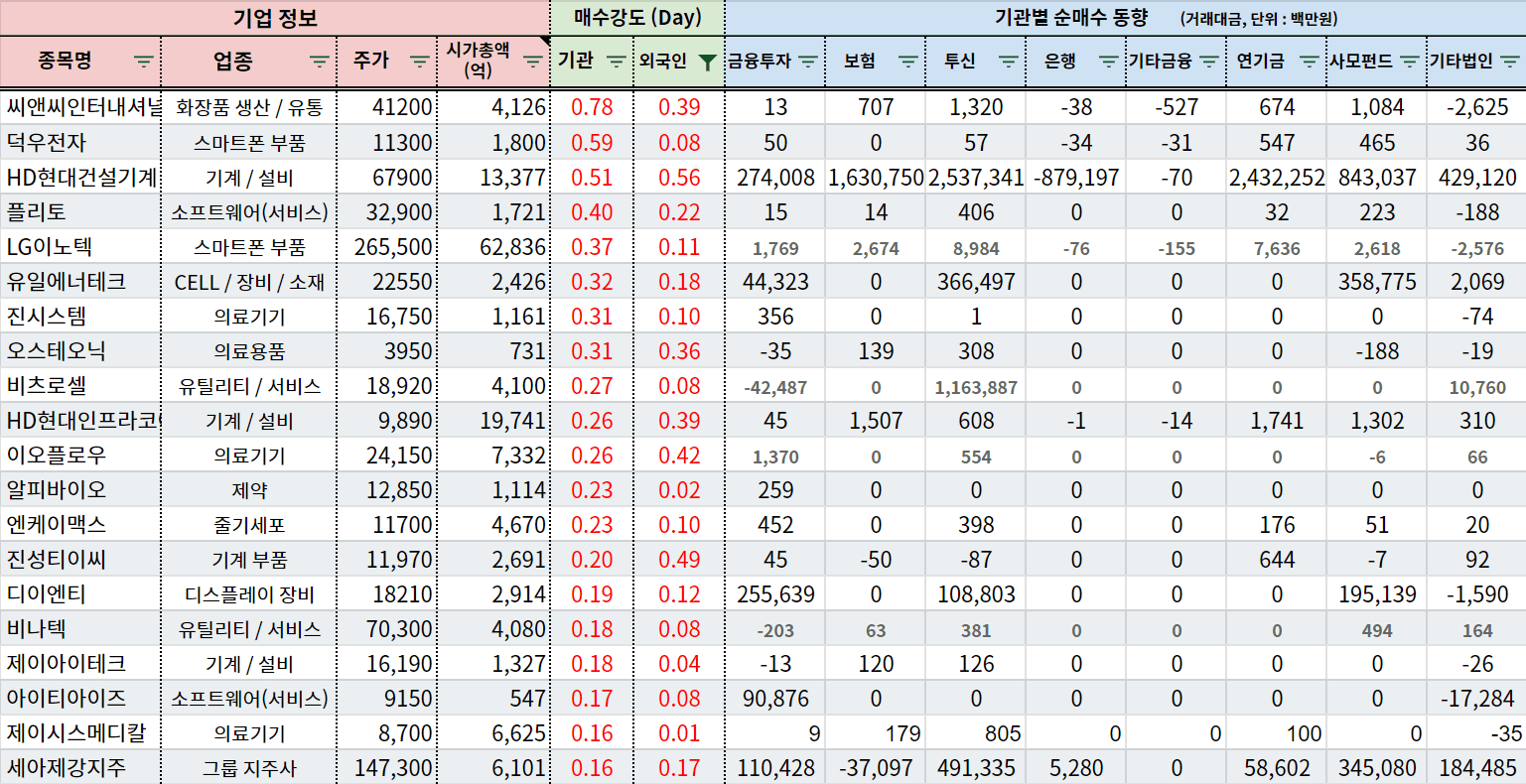
Task: Select 세아제강지주 price cell 147,300
Action: point(387,768)
